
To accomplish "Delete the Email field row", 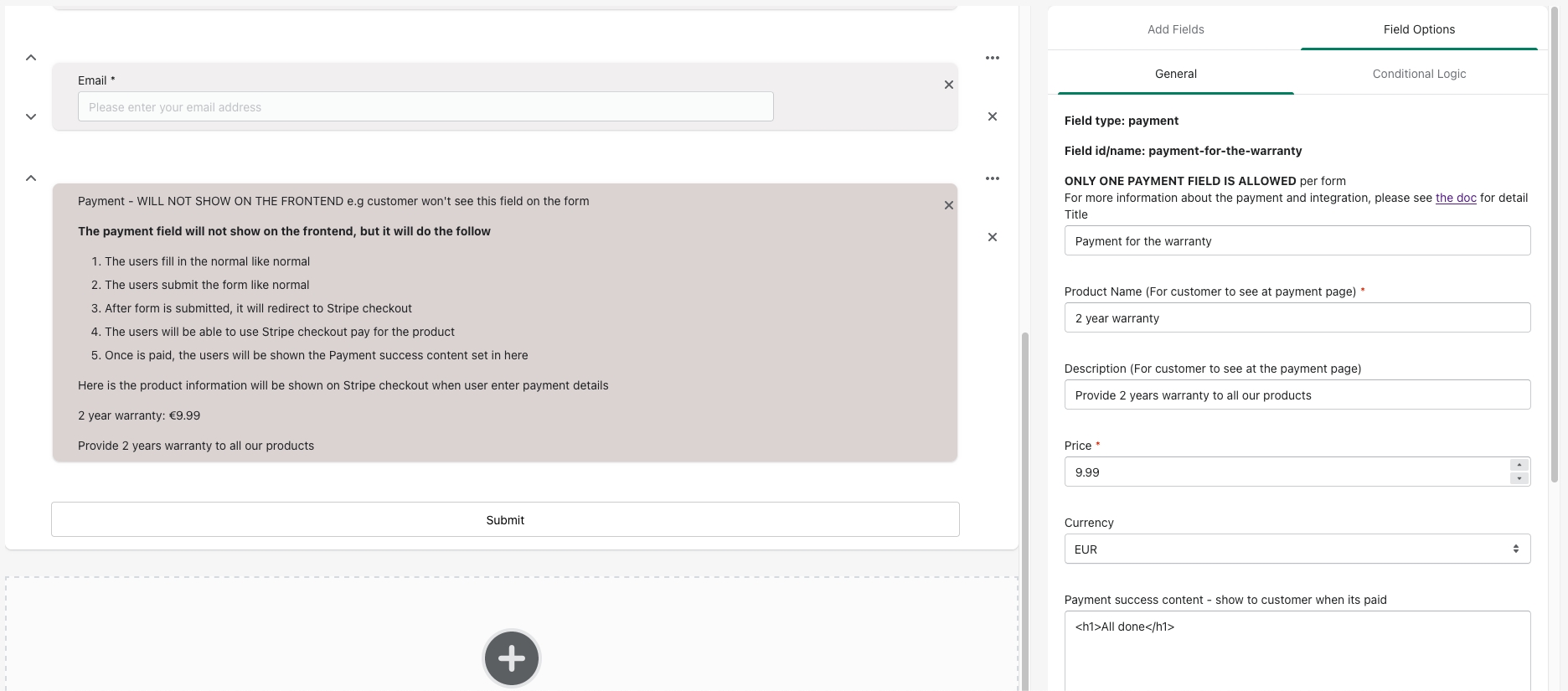I will 993,116.
